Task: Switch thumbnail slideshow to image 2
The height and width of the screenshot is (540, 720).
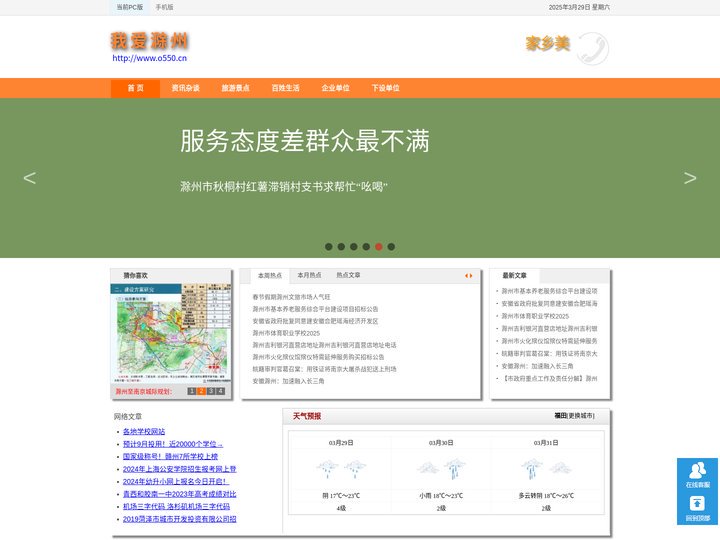Action: point(201,391)
